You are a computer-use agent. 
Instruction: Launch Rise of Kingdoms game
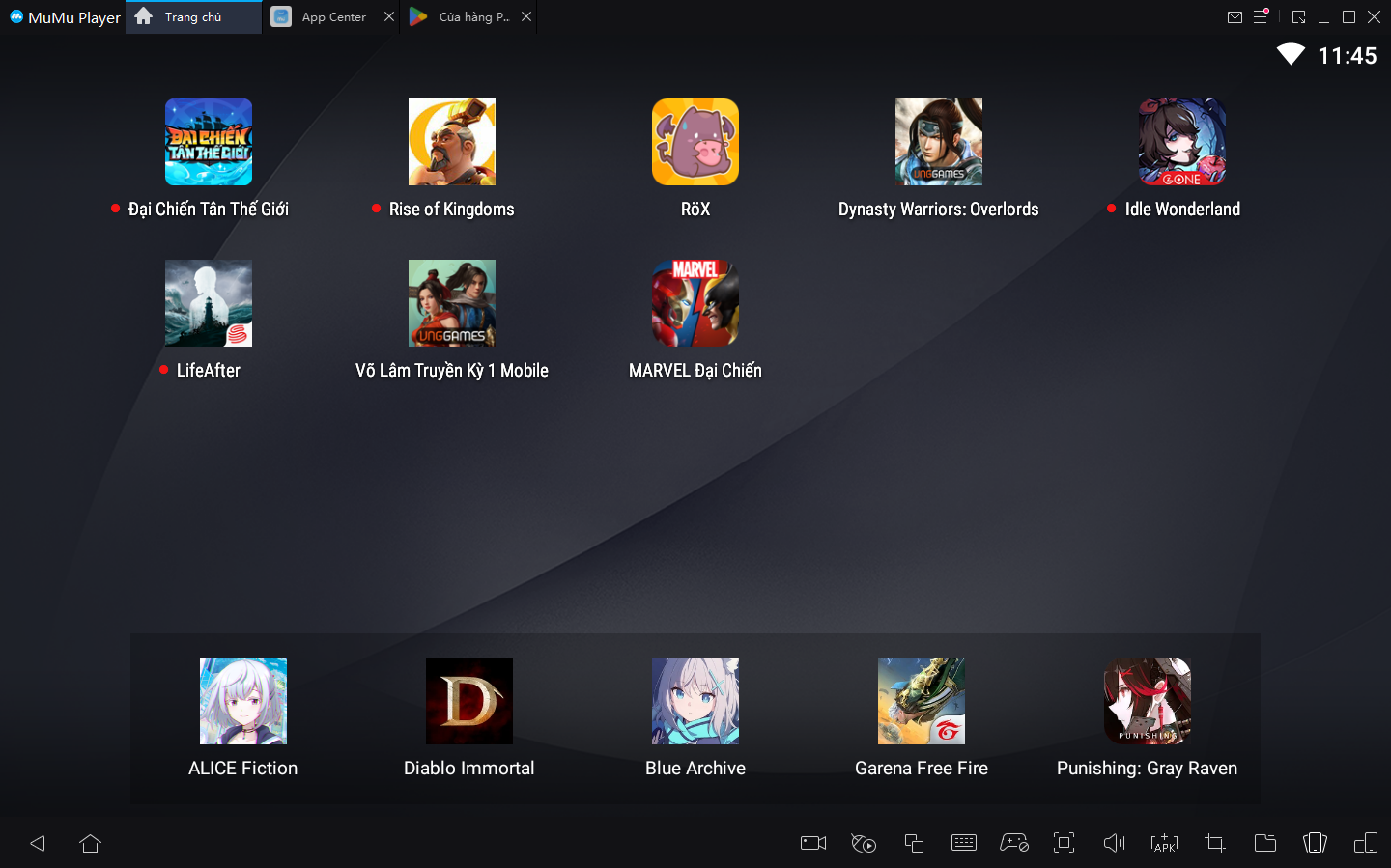pos(452,142)
